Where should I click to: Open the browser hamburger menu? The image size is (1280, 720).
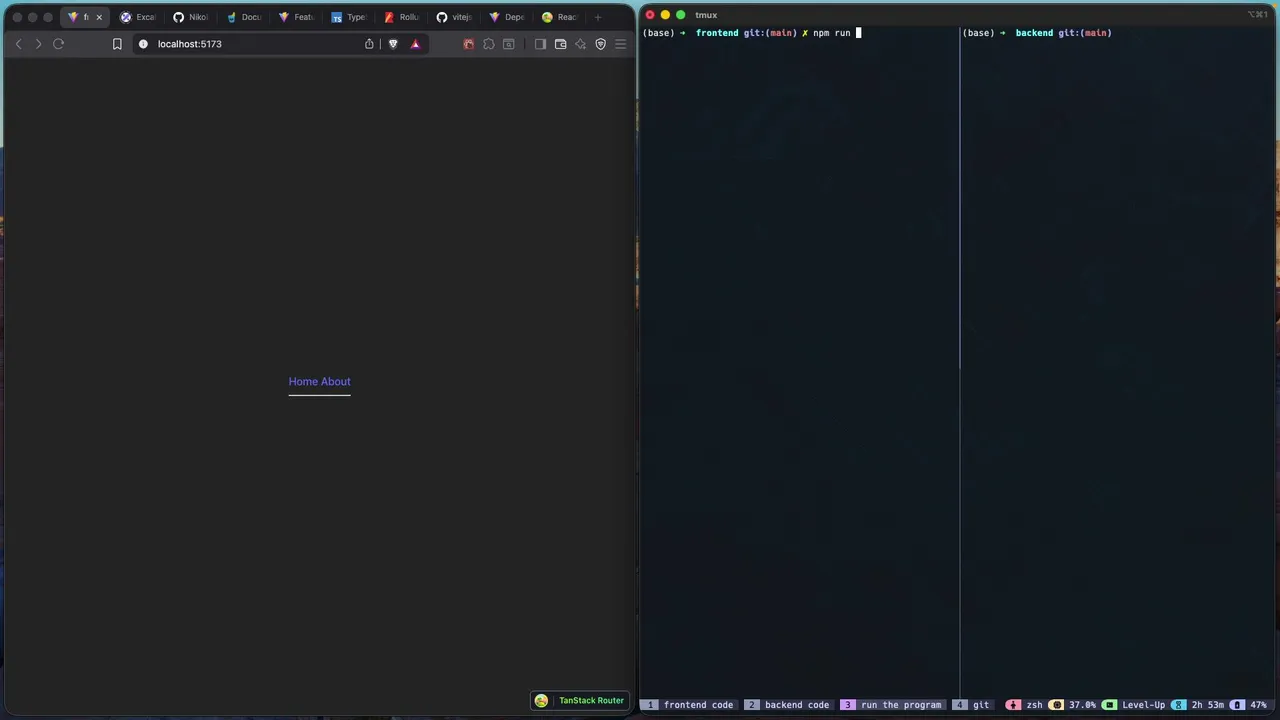pyautogui.click(x=621, y=44)
